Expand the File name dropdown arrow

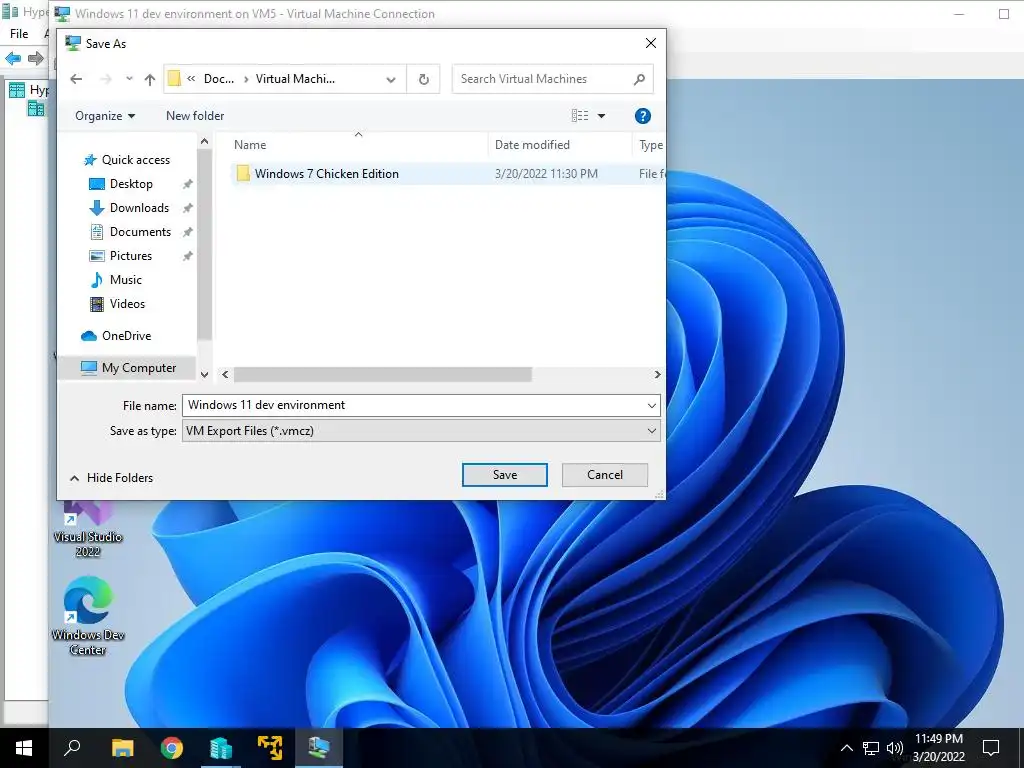point(651,406)
